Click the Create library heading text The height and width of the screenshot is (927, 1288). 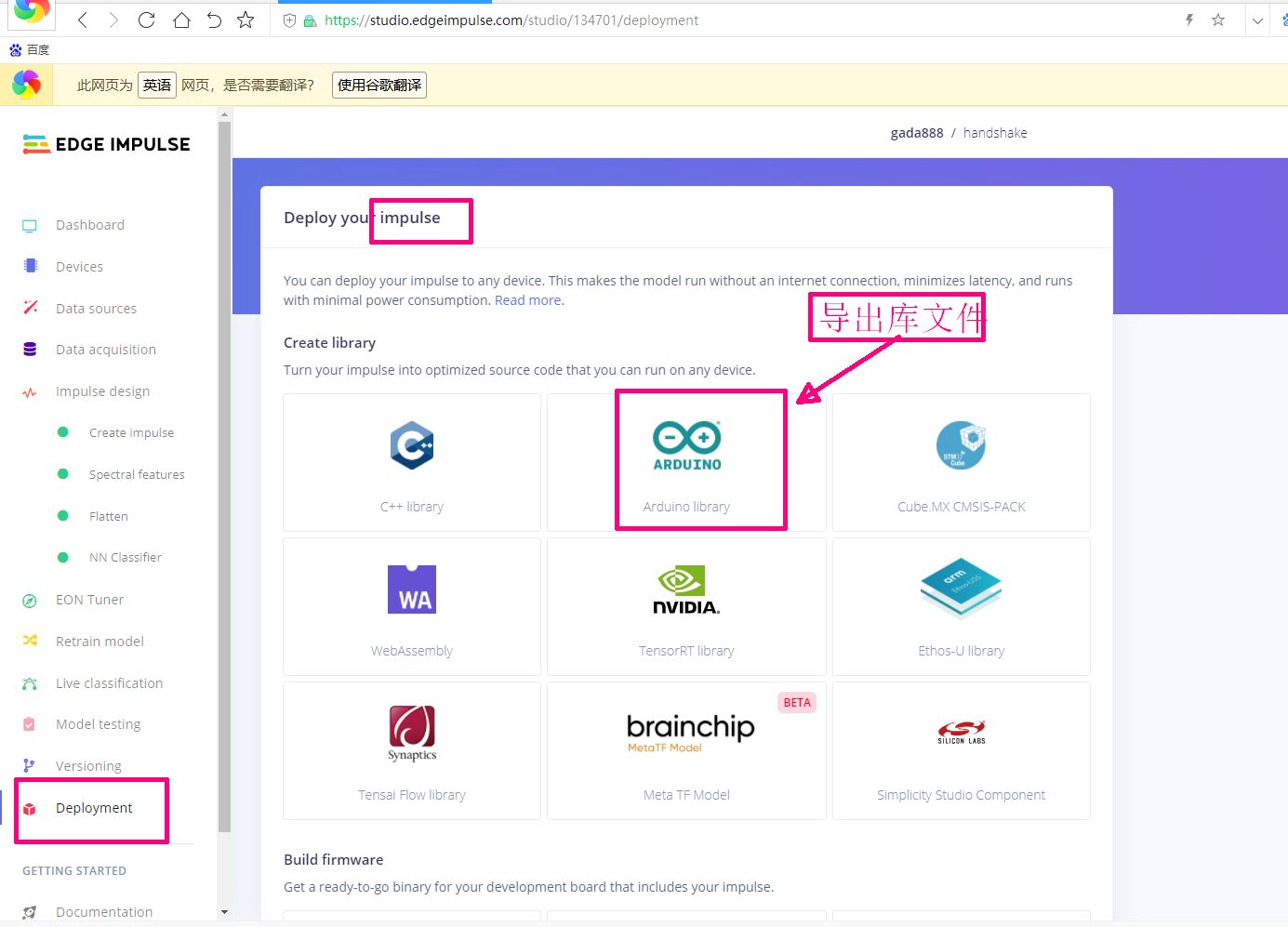coord(329,343)
